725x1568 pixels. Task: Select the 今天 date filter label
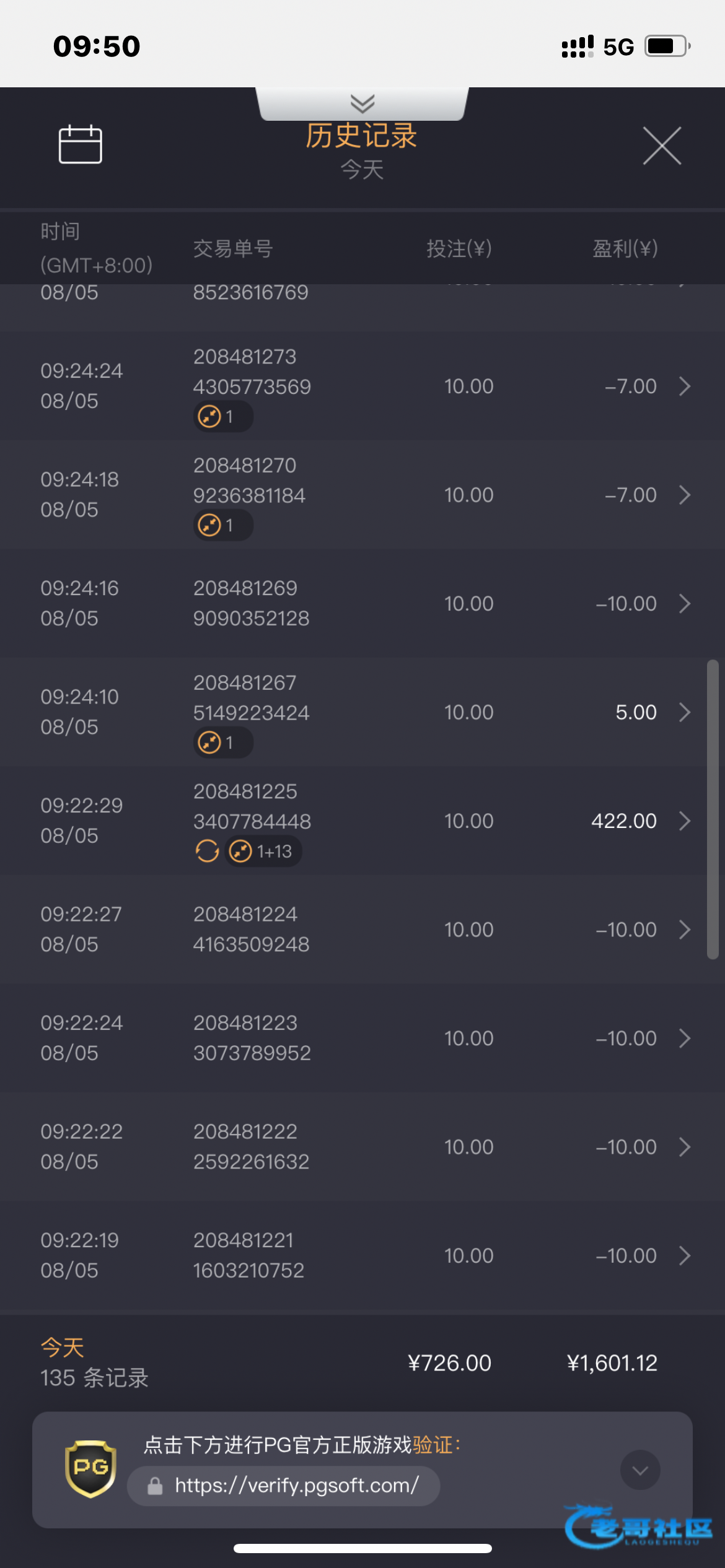tap(362, 169)
